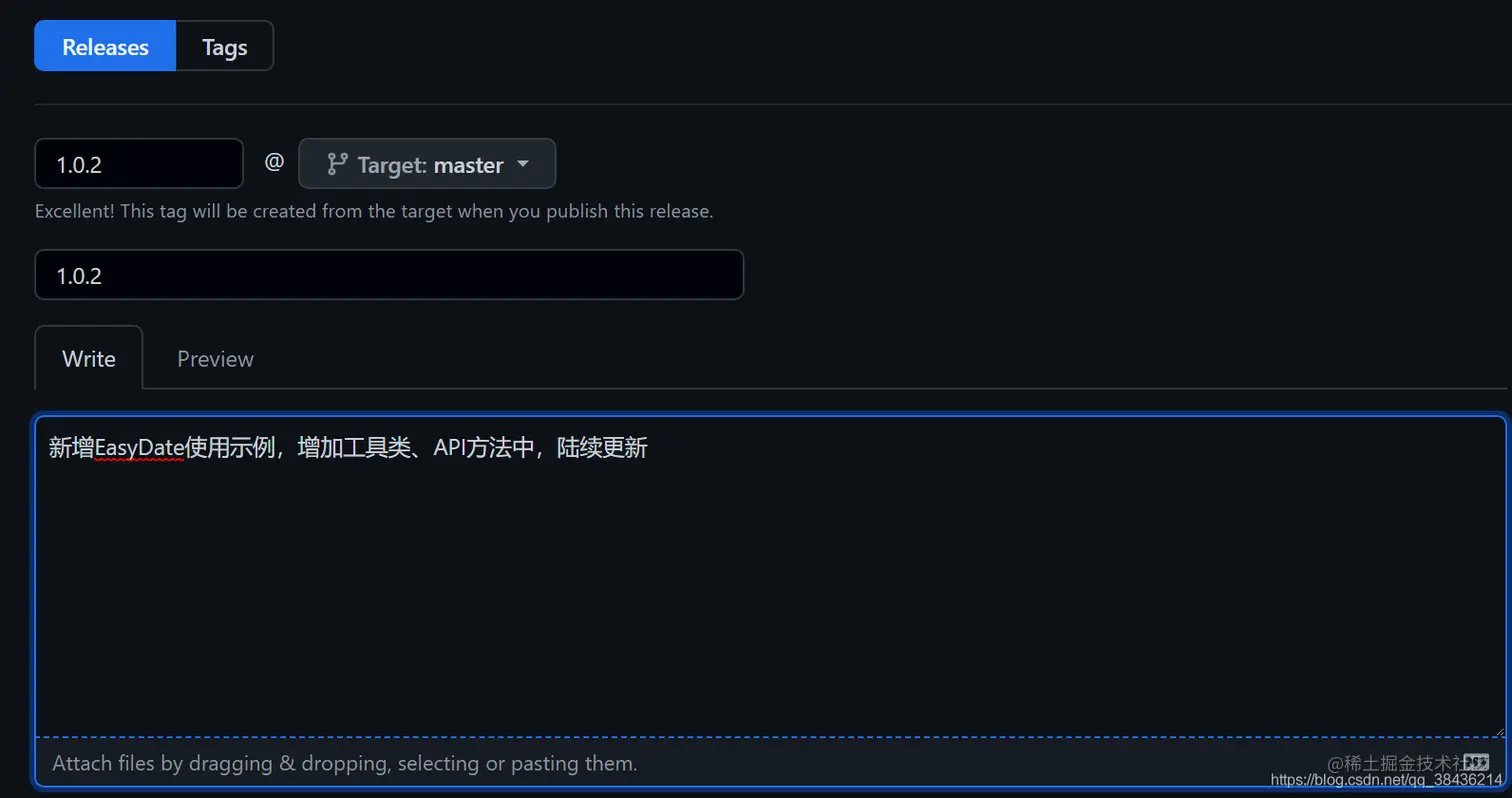1512x798 pixels.
Task: Click the blog.csdn.net watermark URL
Action: click(1387, 780)
